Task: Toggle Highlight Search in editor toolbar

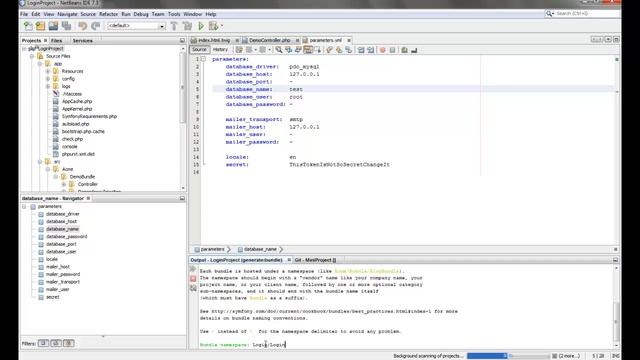Action: click(x=308, y=50)
